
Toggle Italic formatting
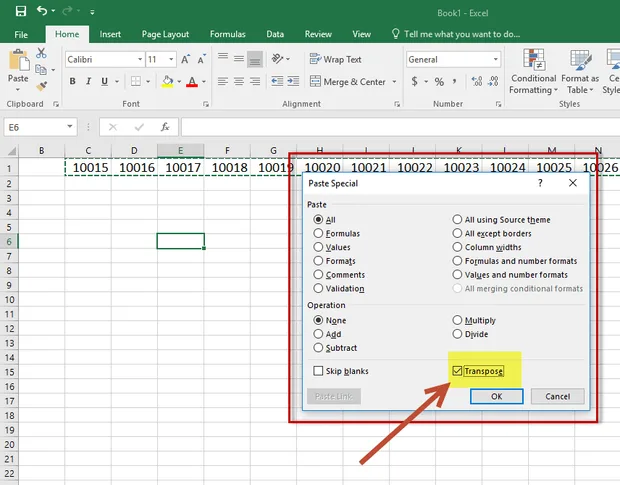point(89,81)
